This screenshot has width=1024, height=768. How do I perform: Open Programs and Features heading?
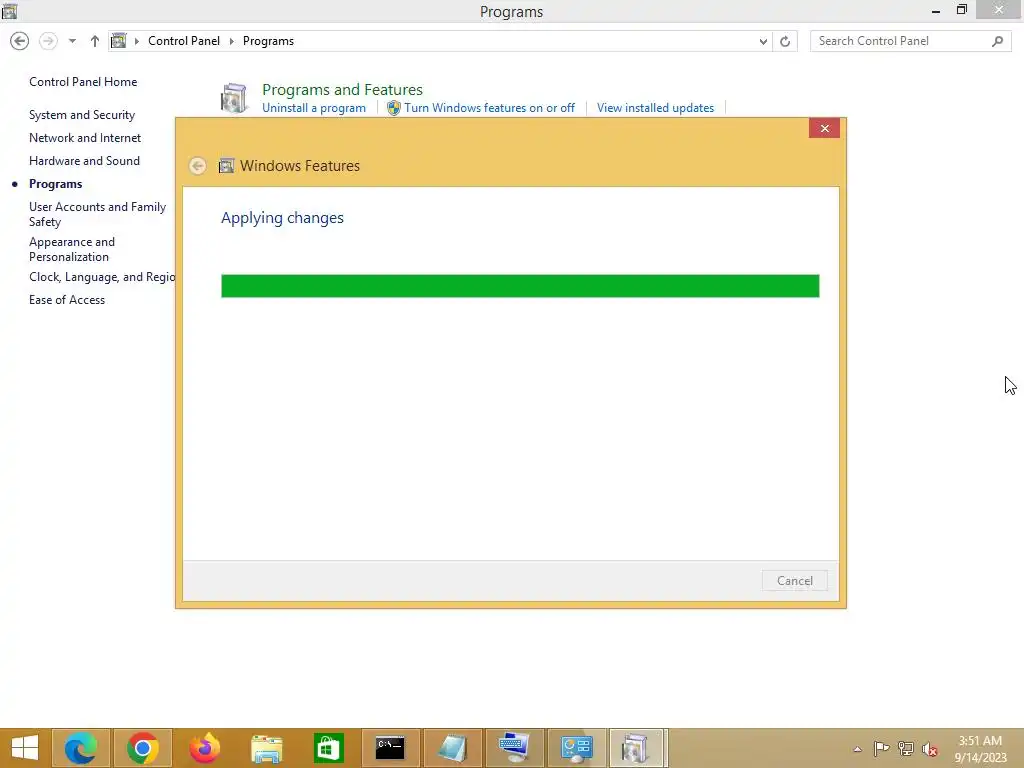(342, 89)
